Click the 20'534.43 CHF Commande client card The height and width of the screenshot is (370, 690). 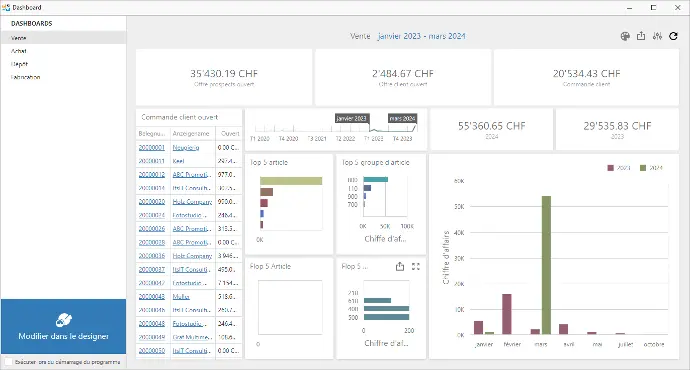pyautogui.click(x=586, y=77)
